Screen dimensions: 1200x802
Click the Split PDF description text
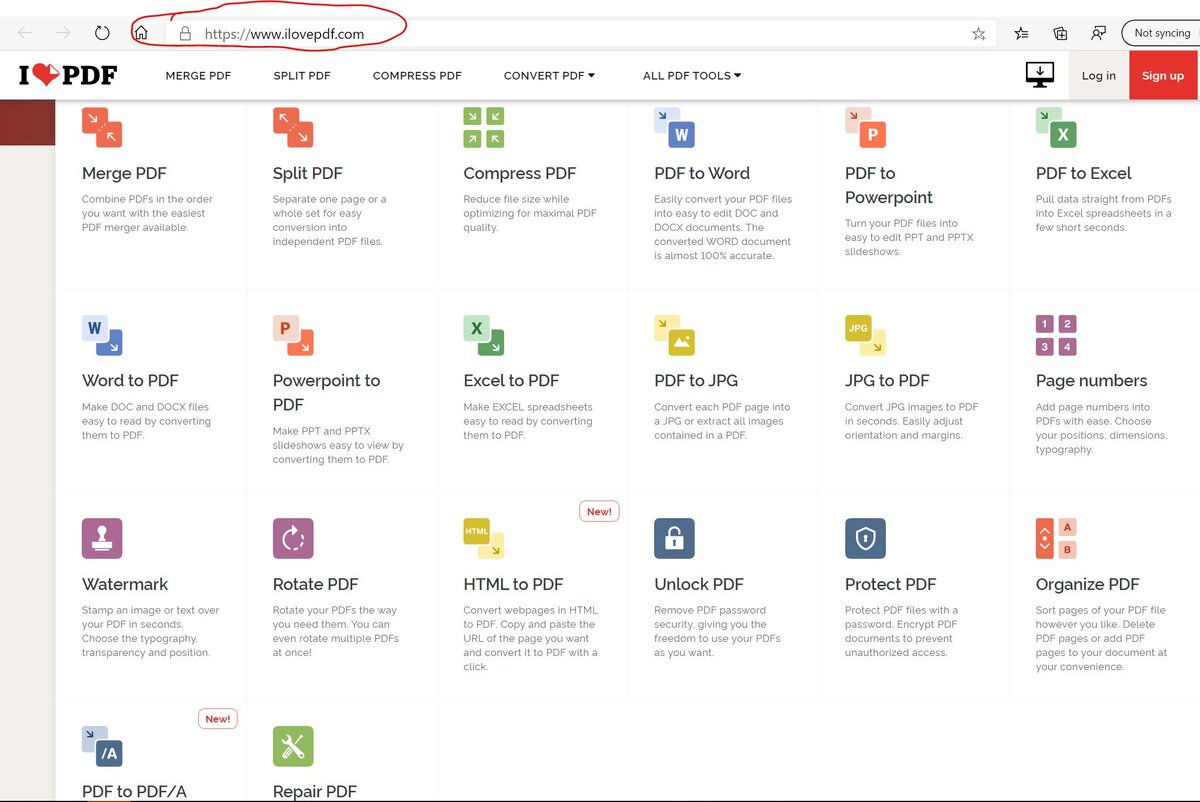pyautogui.click(x=329, y=220)
